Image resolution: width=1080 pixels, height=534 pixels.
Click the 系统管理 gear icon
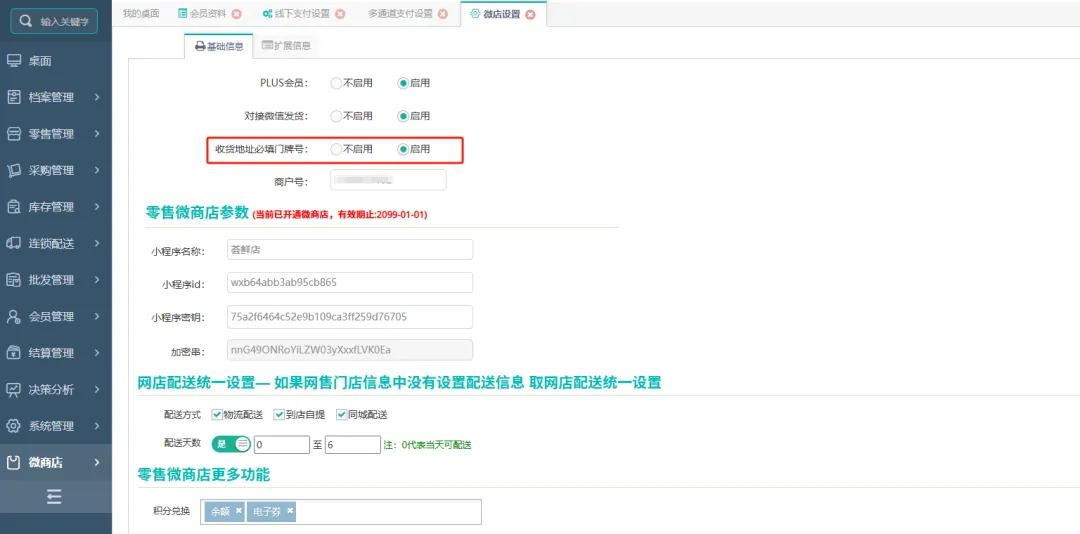click(14, 426)
